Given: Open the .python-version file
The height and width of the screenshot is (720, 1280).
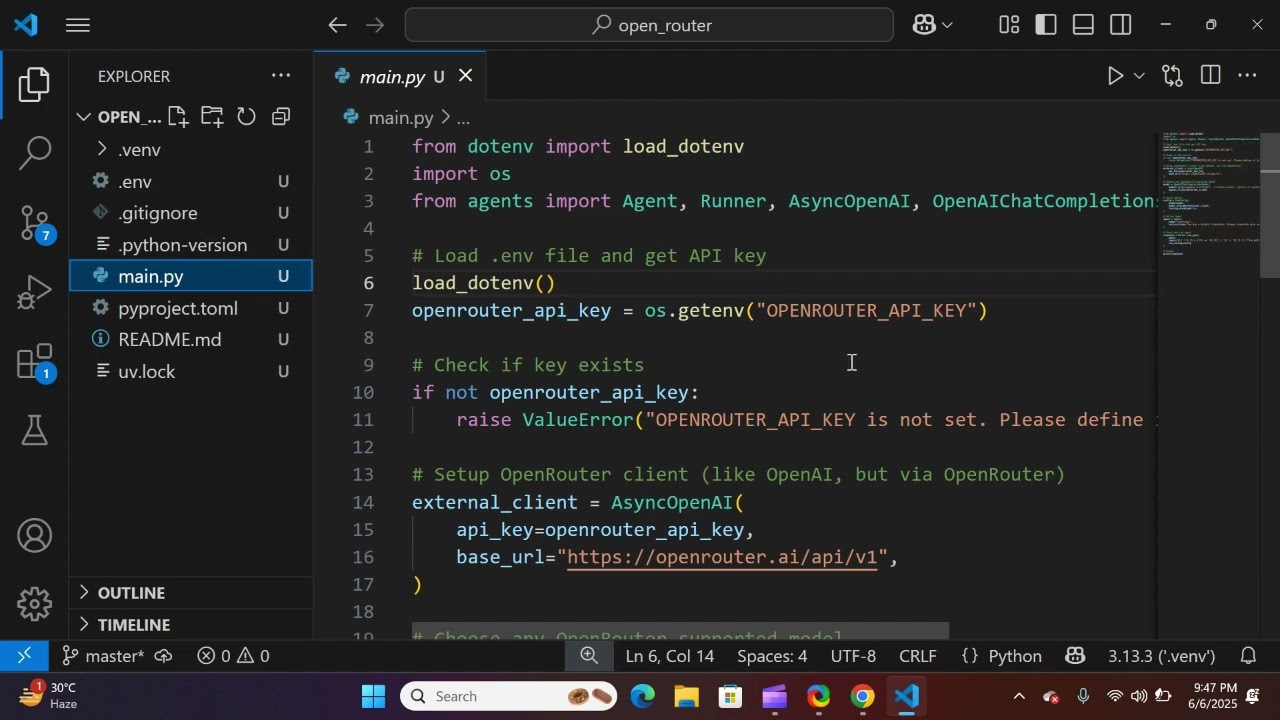Looking at the screenshot, I should pyautogui.click(x=190, y=245).
